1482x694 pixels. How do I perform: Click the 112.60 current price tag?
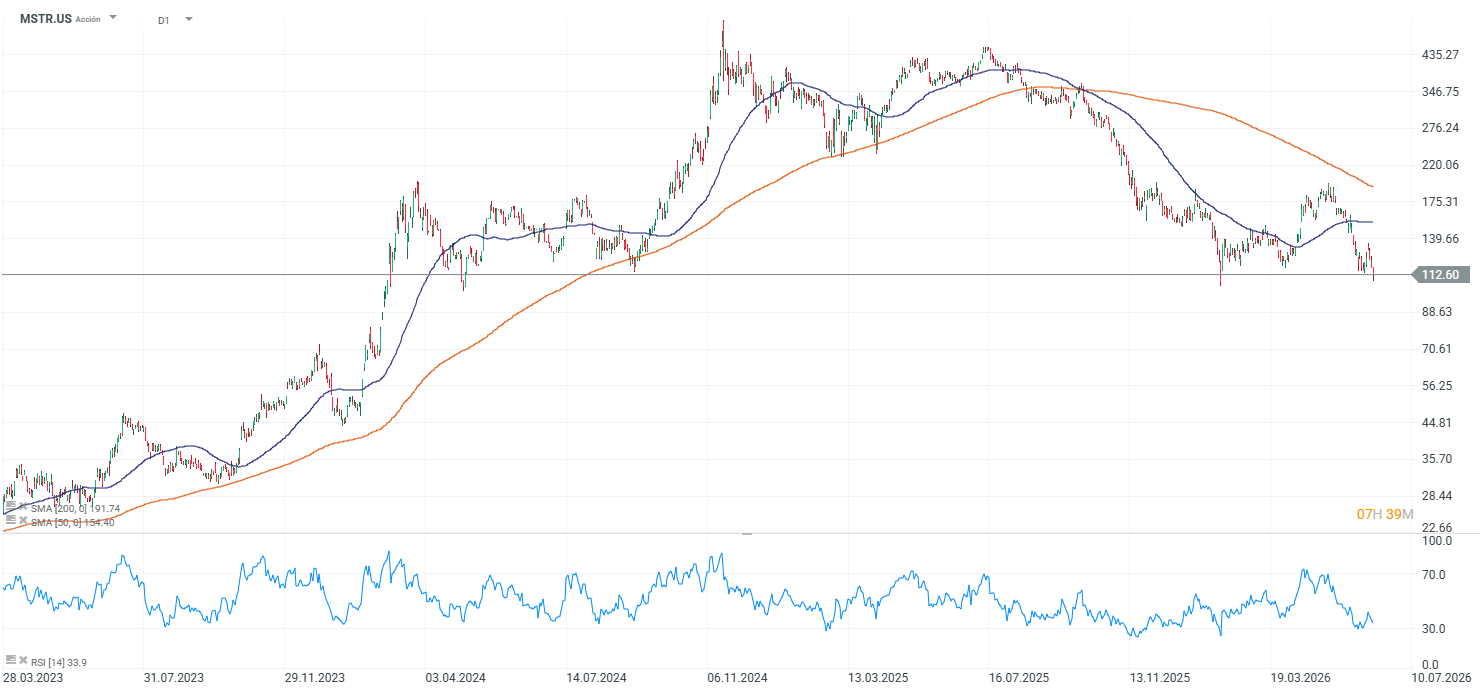click(x=1441, y=275)
